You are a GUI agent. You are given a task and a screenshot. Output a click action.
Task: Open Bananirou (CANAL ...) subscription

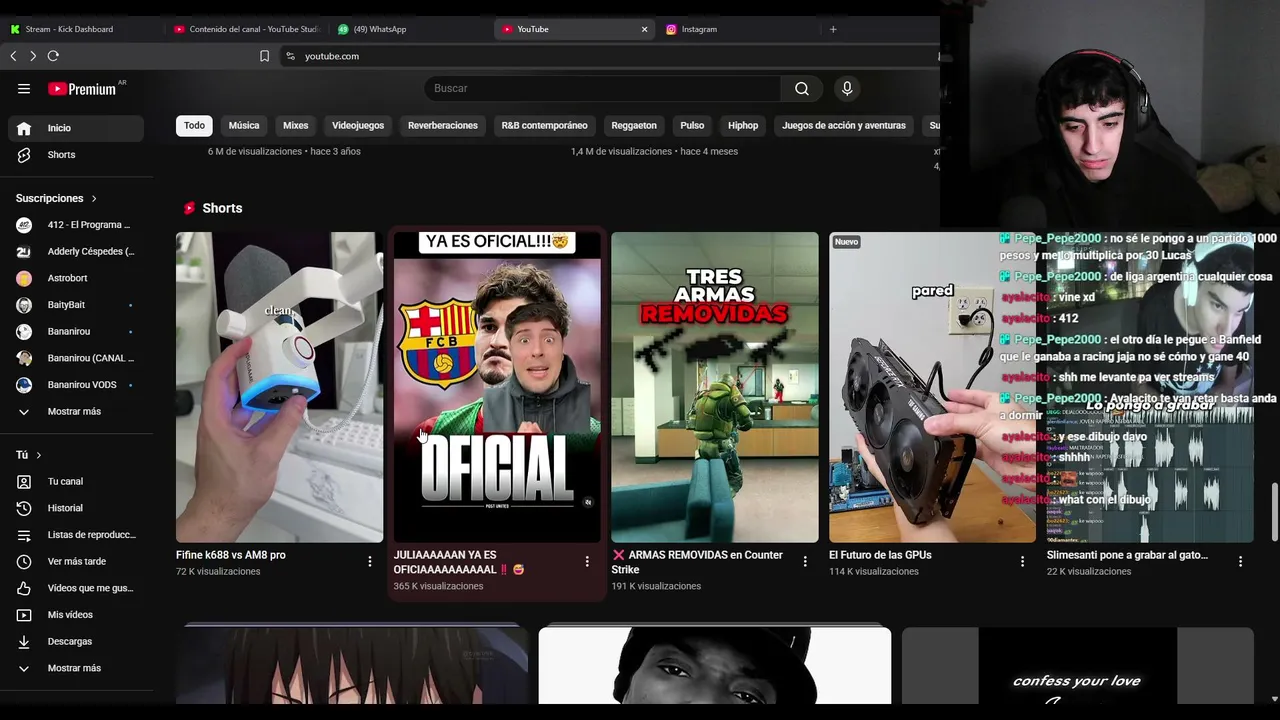(76, 358)
